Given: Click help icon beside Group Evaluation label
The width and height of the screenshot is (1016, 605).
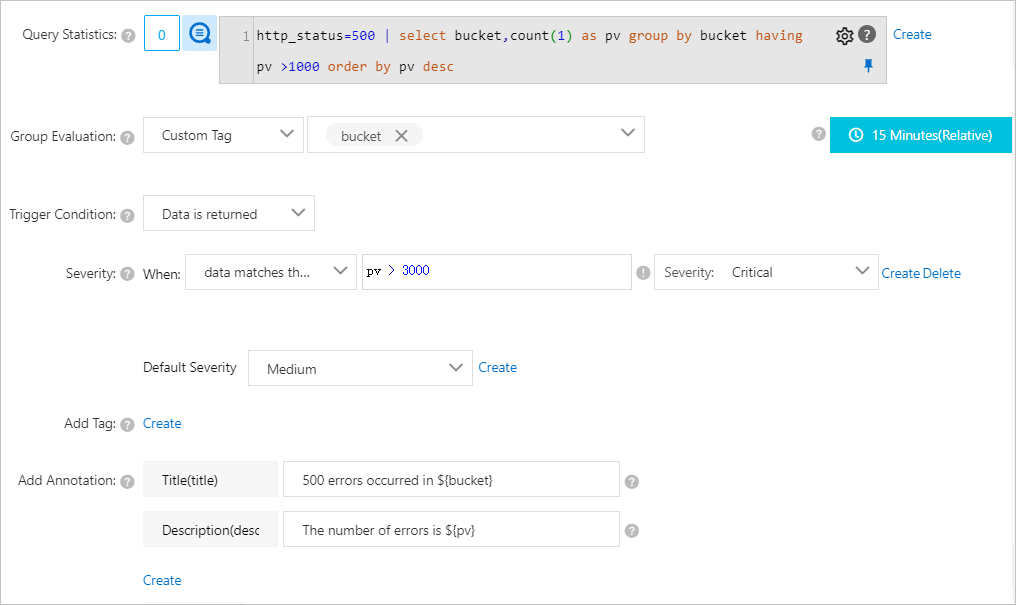Looking at the screenshot, I should 128,137.
